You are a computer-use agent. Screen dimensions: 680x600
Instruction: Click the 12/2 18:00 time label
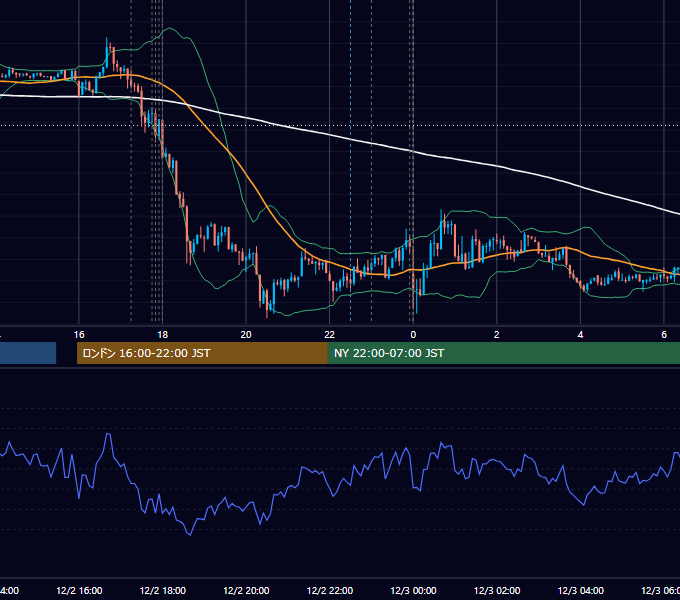(x=163, y=590)
